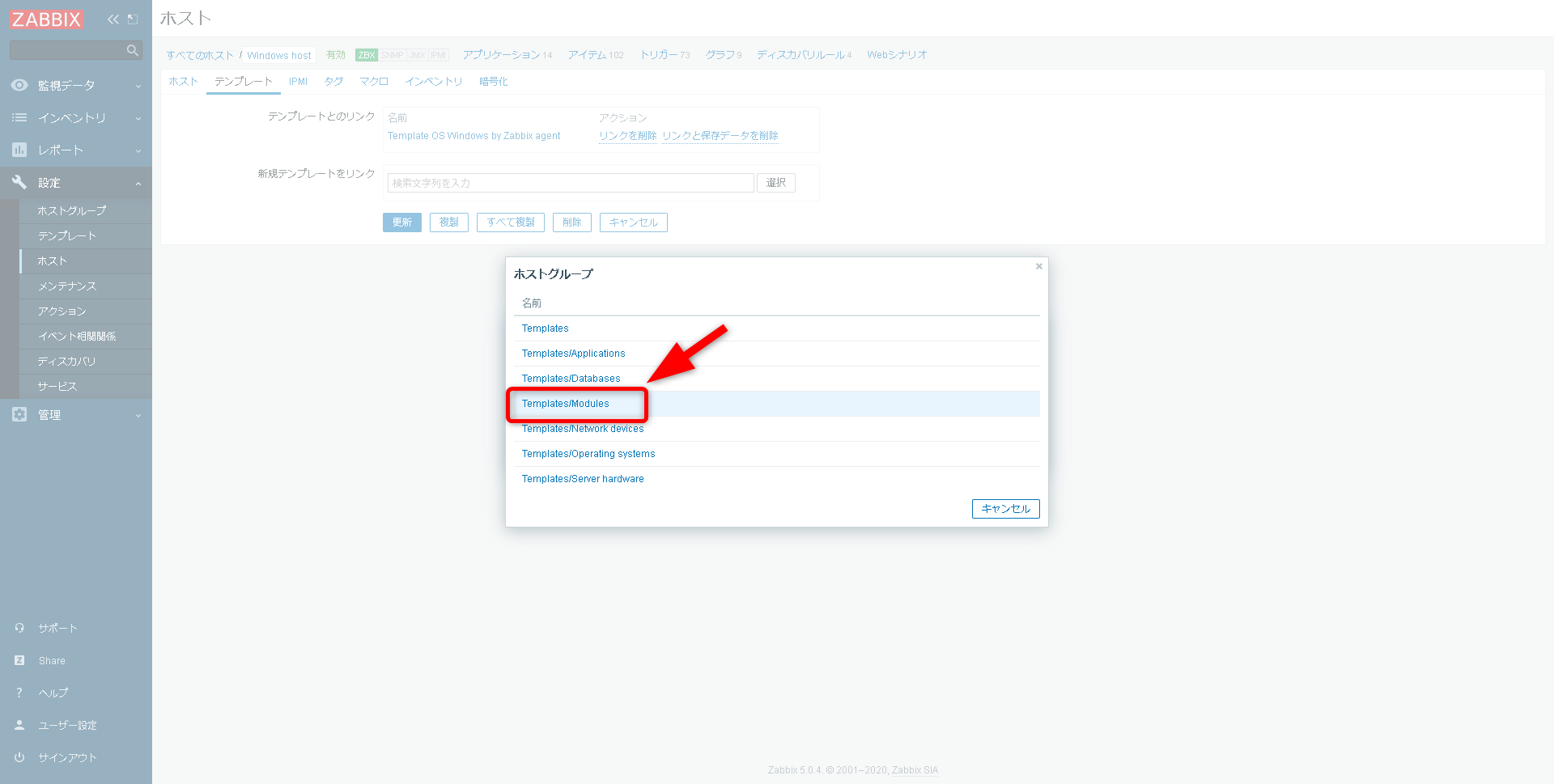Click the wrench icon for 設定
The image size is (1554, 784).
(x=19, y=182)
